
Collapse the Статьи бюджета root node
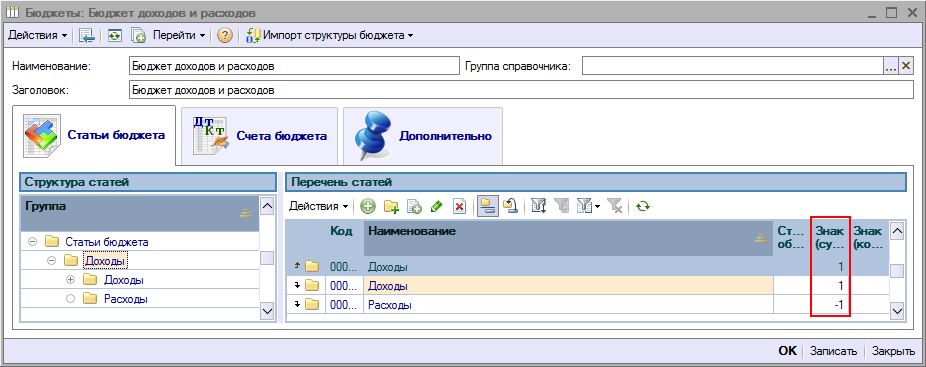click(32, 242)
